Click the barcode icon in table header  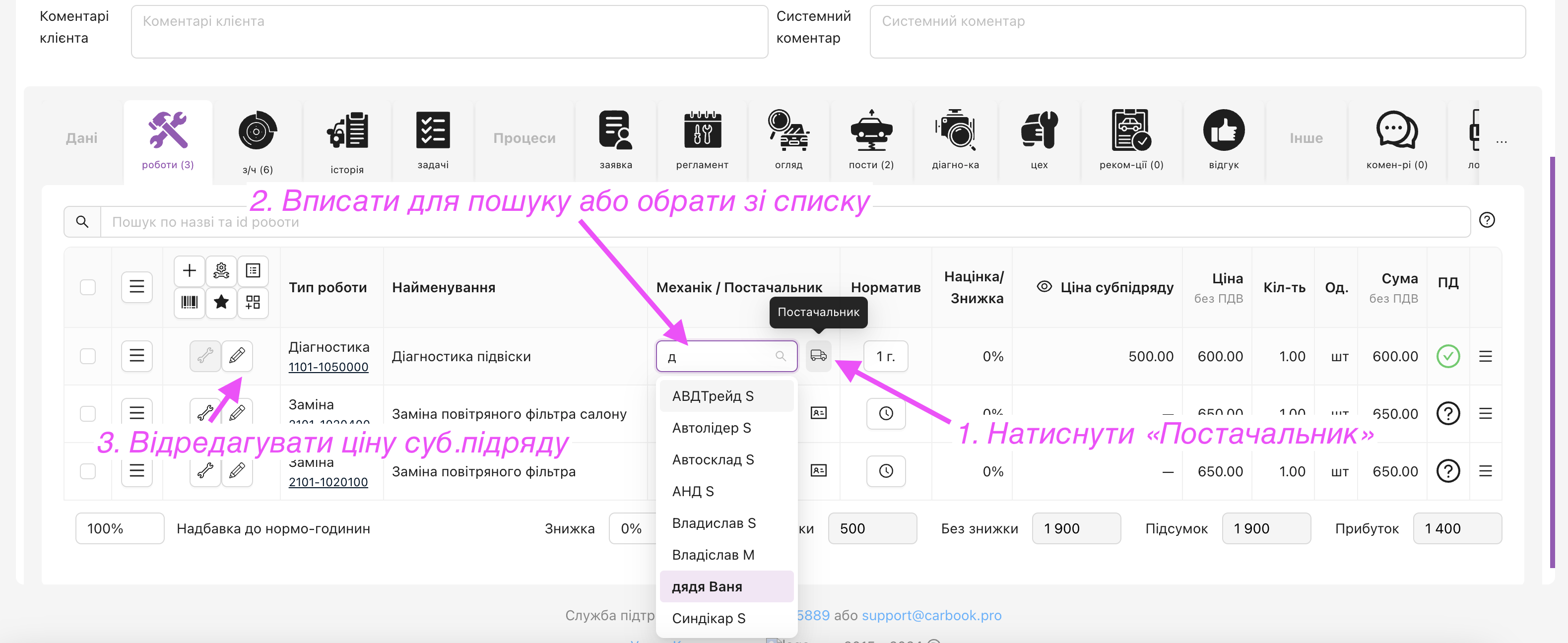(190, 302)
